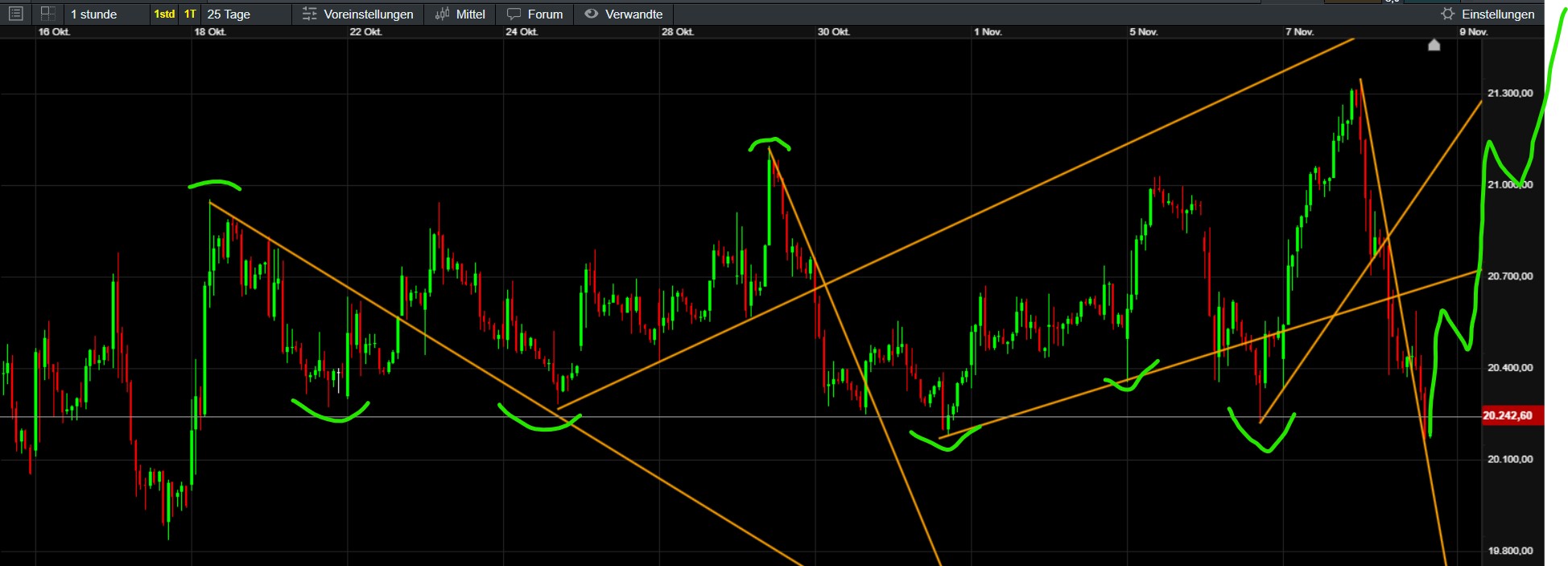Open the Verwandte related products menu
Viewport: 1568px width, 566px height.
pos(633,14)
